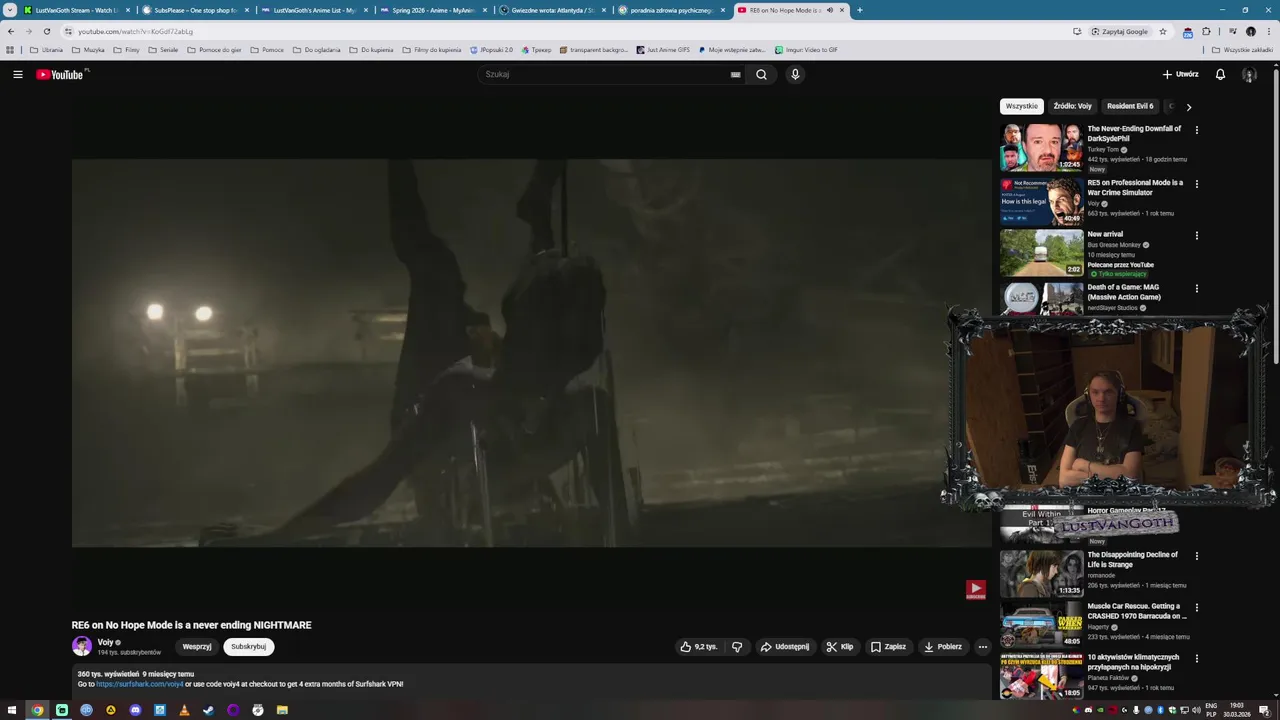Open options for Death of a Game: MAG

1196,289
